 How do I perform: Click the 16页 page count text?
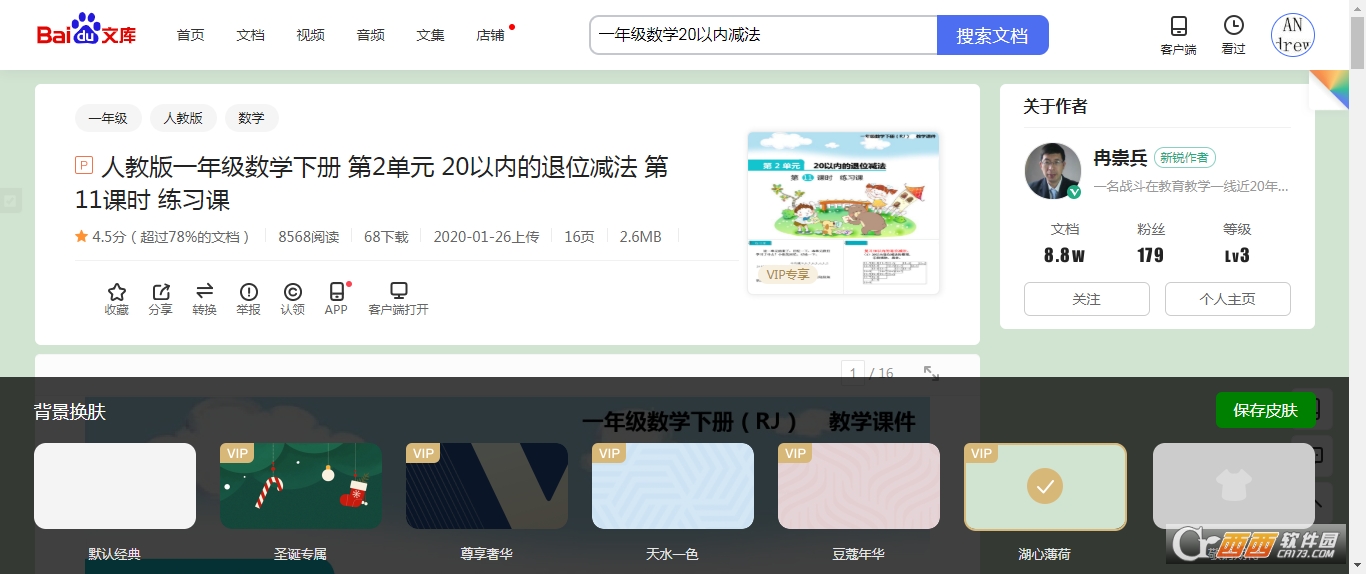(x=579, y=237)
